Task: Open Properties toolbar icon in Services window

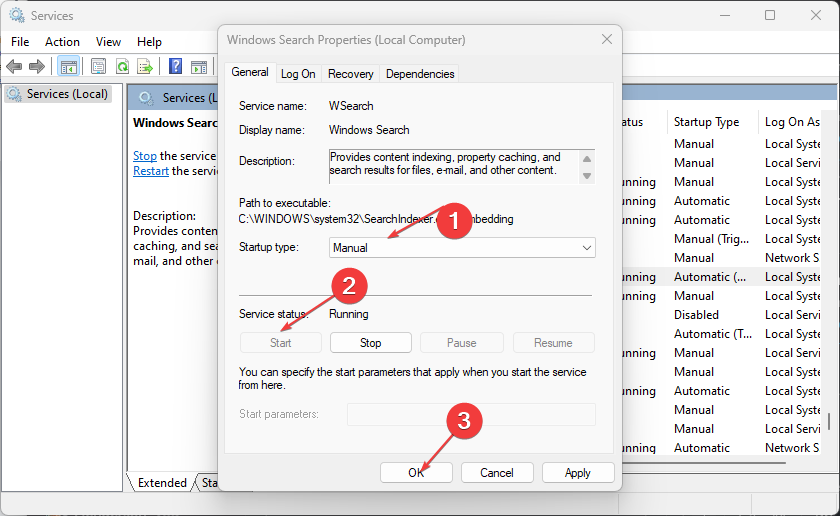Action: pyautogui.click(x=98, y=67)
